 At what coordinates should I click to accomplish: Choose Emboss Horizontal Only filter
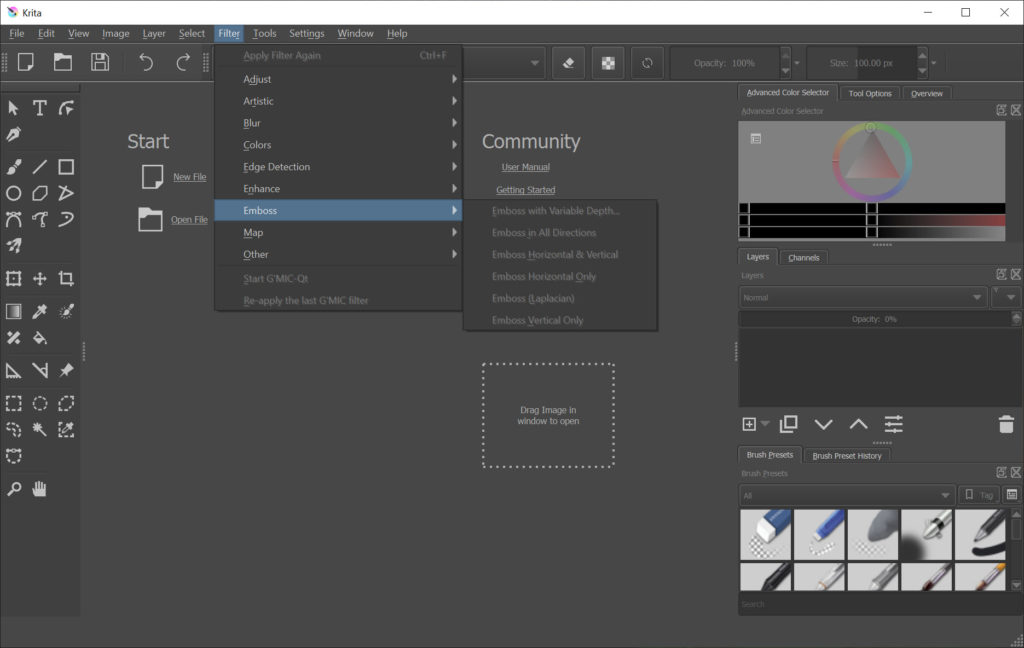click(560, 276)
